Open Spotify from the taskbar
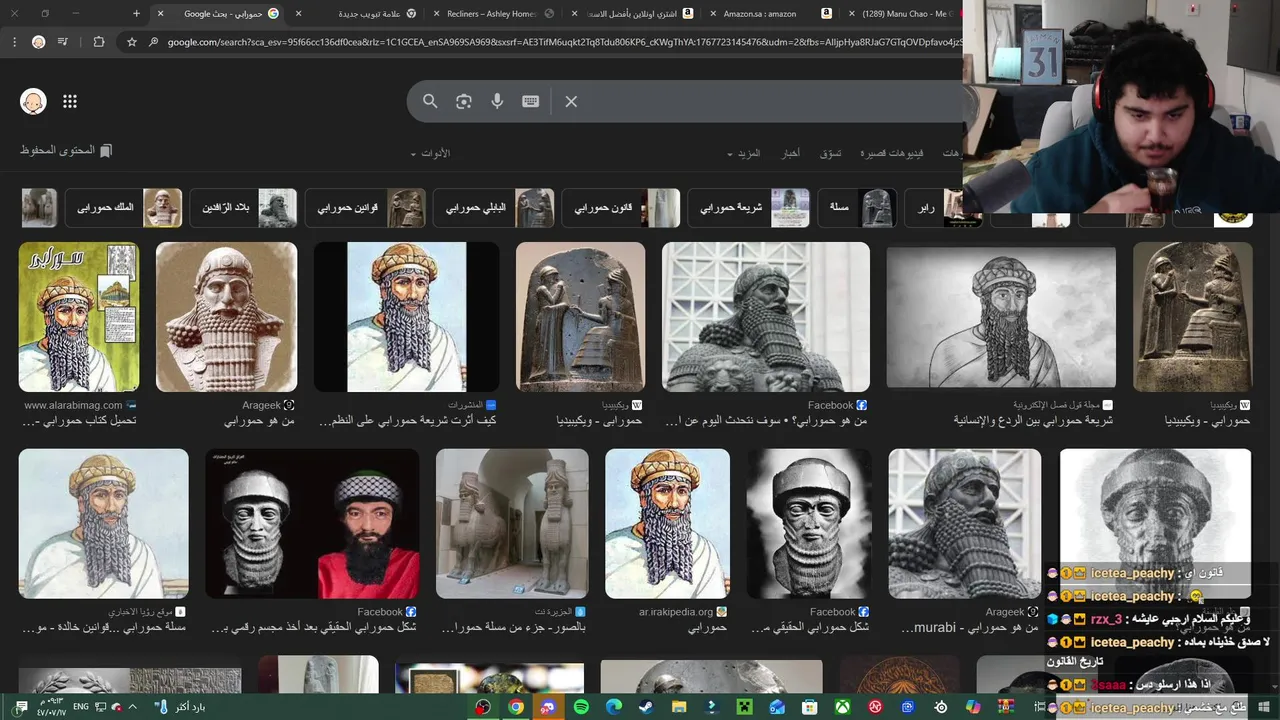The image size is (1280, 720). pyautogui.click(x=582, y=707)
